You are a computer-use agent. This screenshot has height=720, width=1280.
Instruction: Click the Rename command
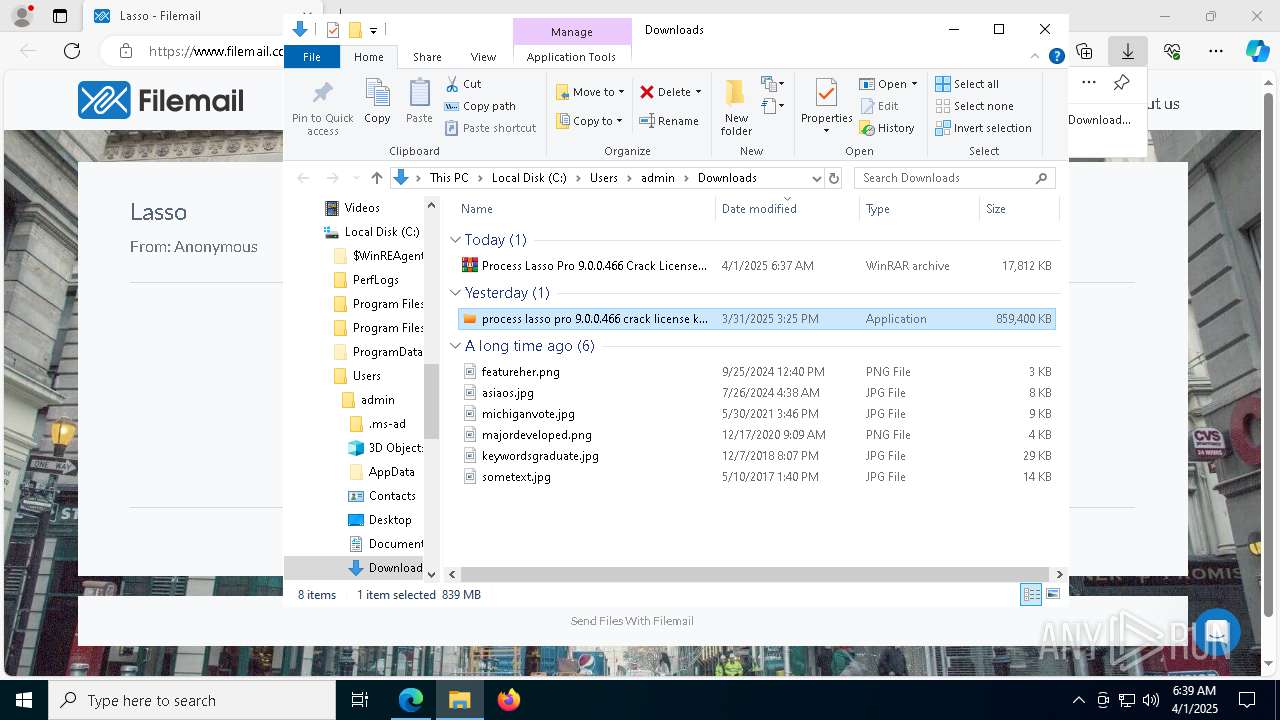point(669,121)
